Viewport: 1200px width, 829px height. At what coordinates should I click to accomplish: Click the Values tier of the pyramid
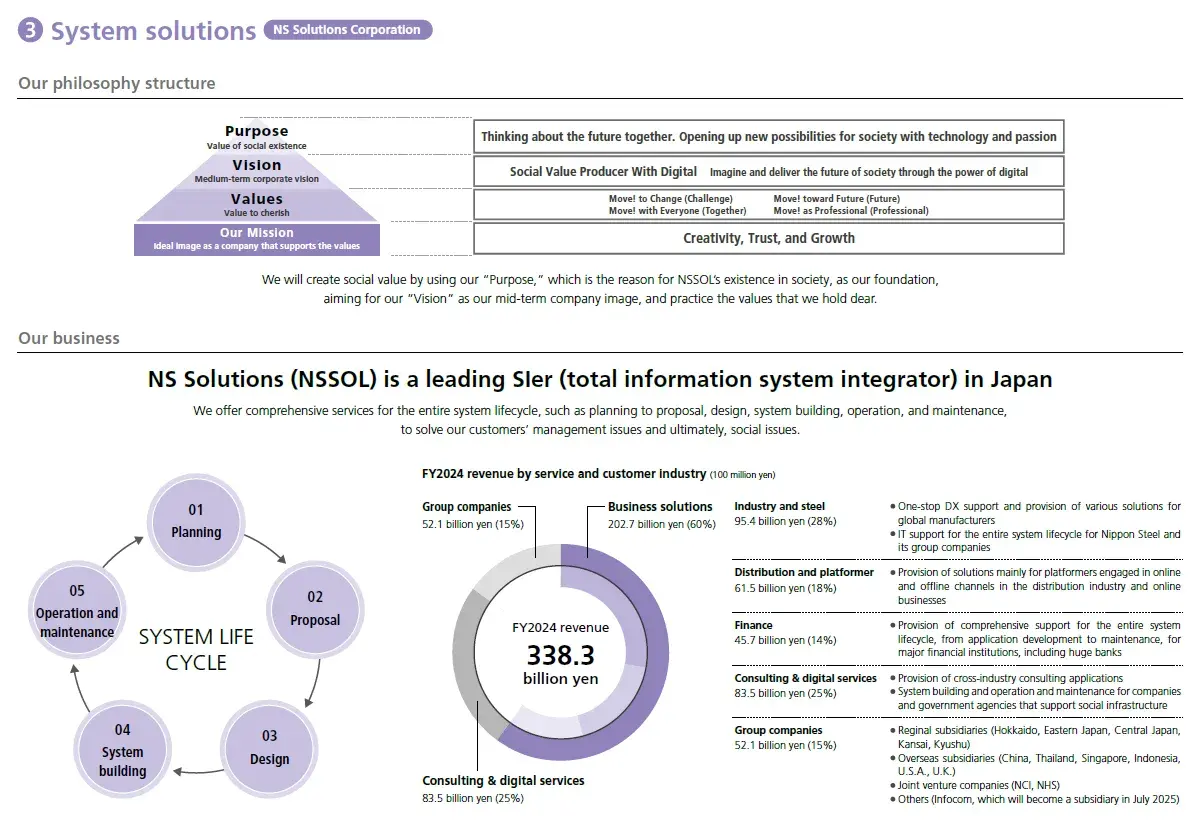[x=256, y=205]
